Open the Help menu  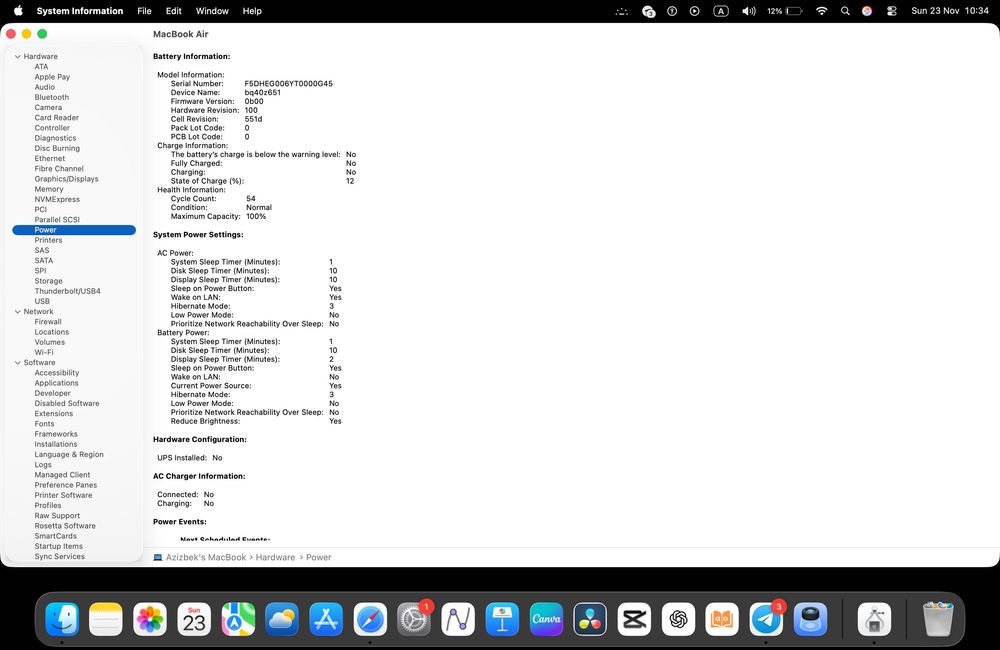click(x=252, y=11)
